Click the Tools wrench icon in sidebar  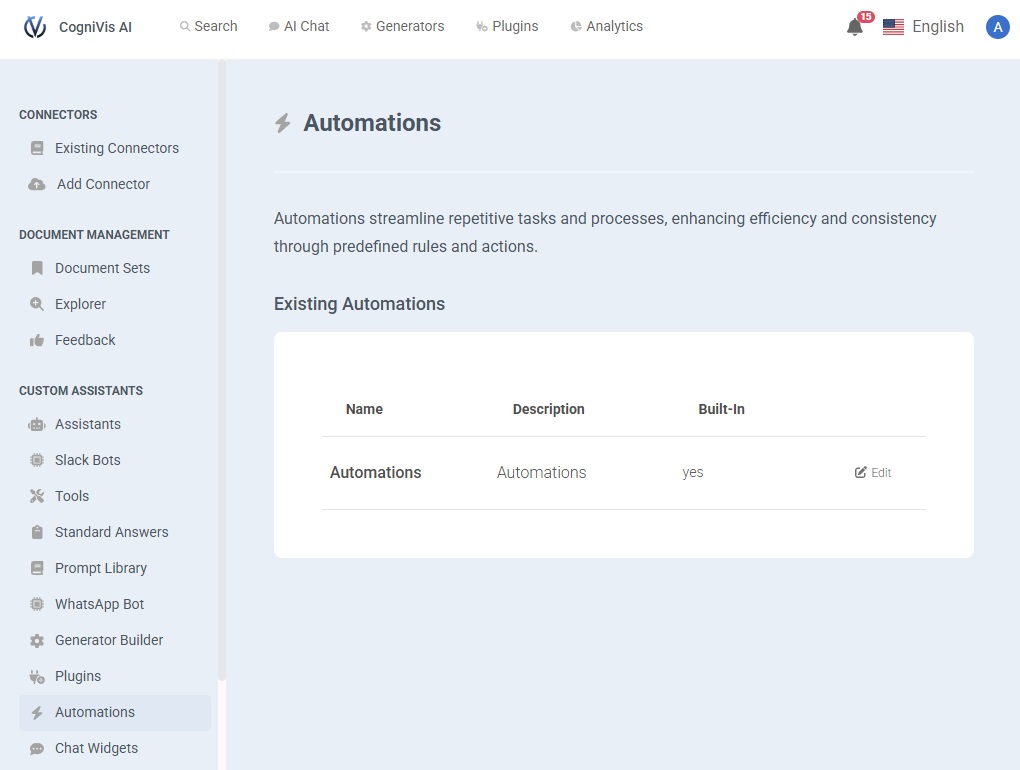(x=37, y=496)
